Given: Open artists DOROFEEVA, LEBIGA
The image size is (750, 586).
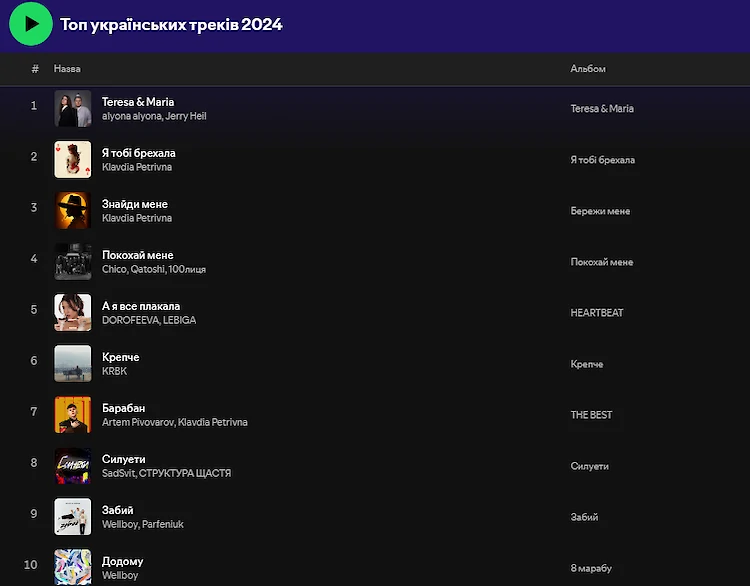Looking at the screenshot, I should (149, 320).
